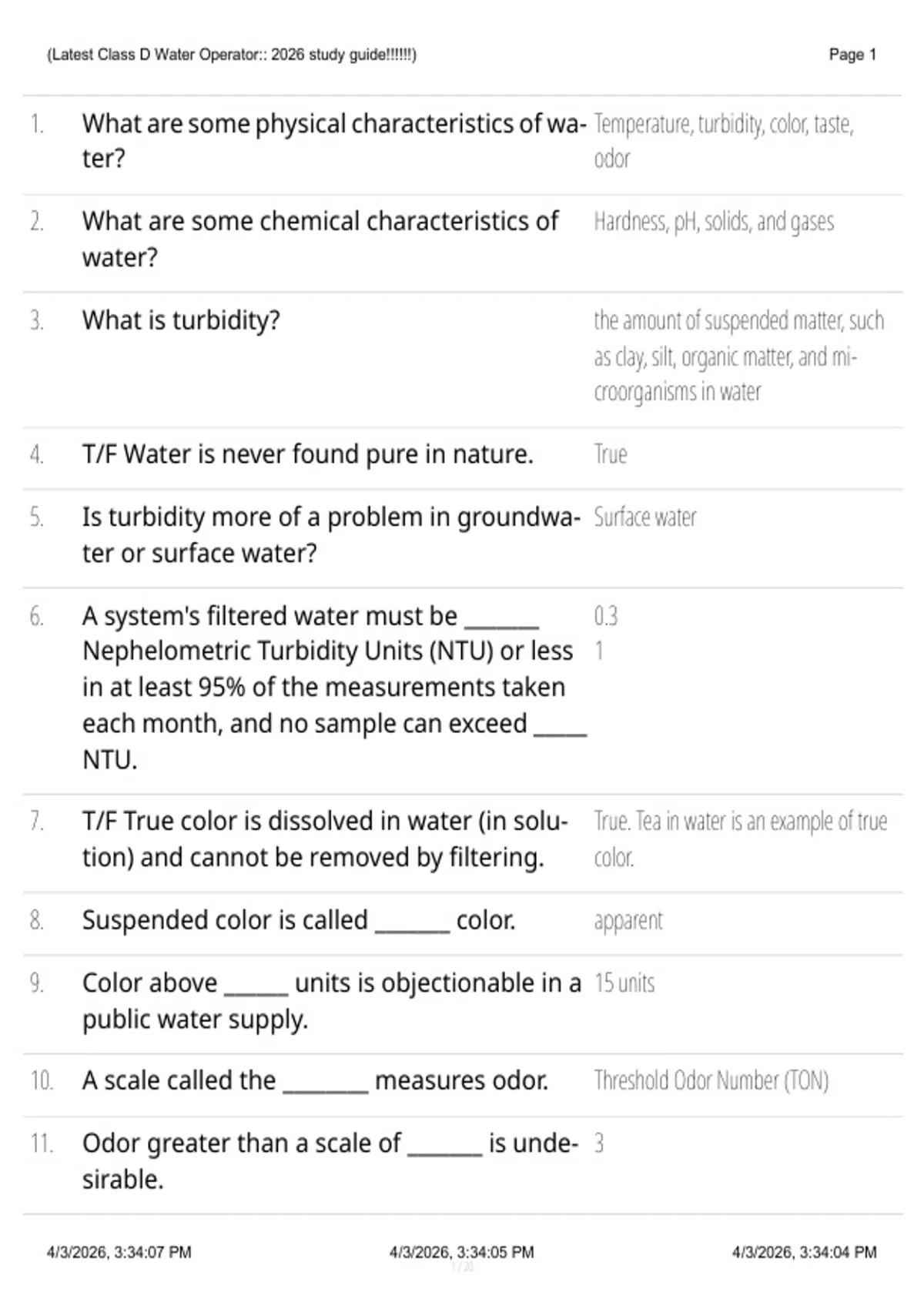Image resolution: width=924 pixels, height=1309 pixels.
Task: Click the answer 'Hardness, pH, solids, and gases'
Action: tap(714, 222)
